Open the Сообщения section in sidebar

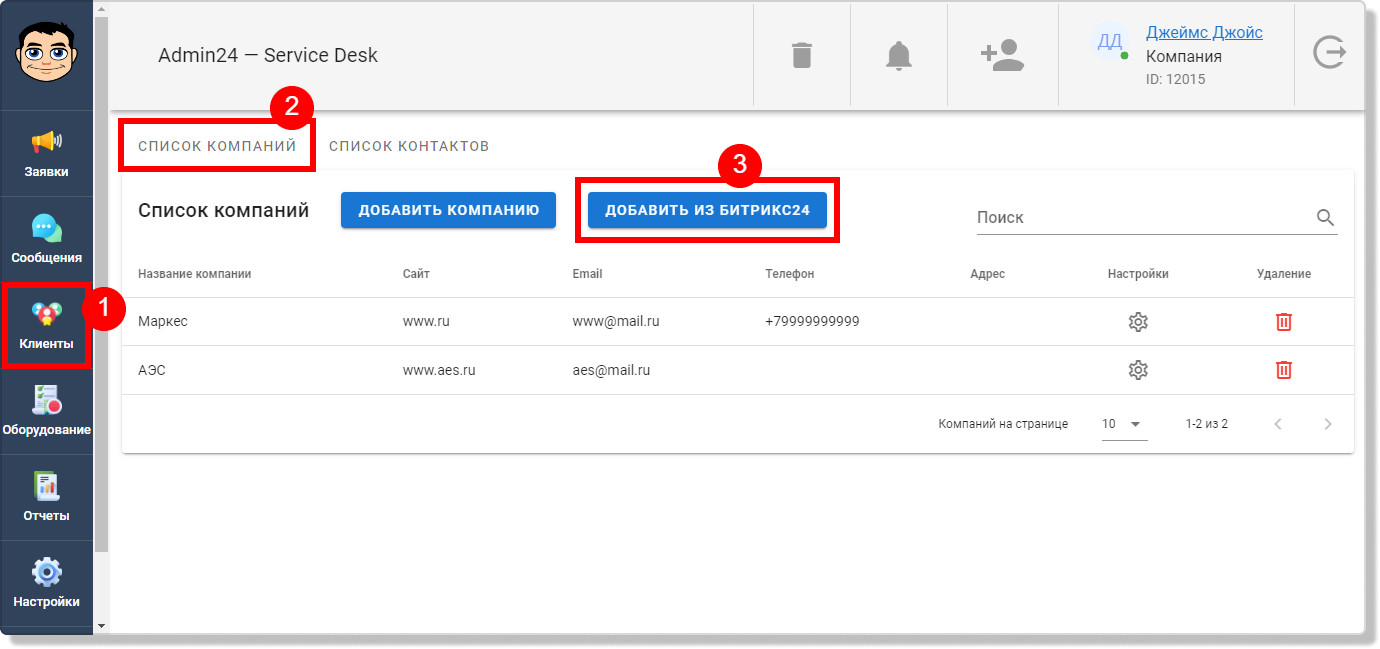click(x=47, y=240)
